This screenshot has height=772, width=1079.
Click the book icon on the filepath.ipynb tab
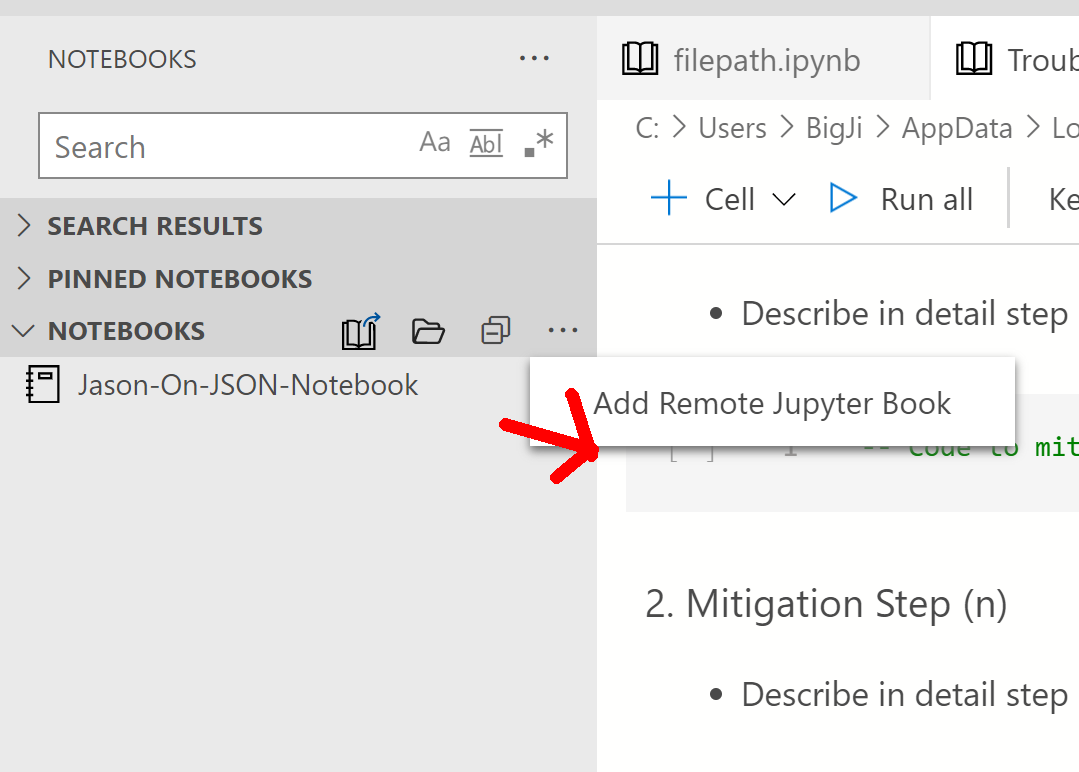pyautogui.click(x=640, y=58)
